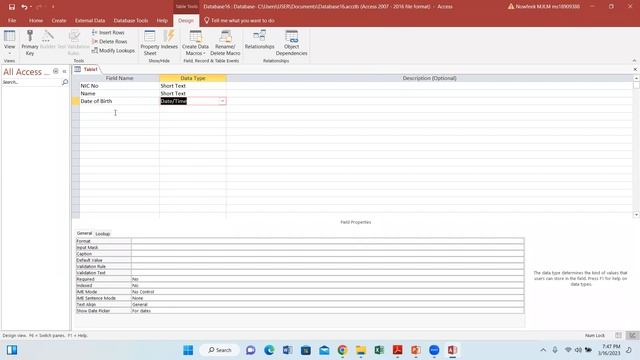This screenshot has width=640, height=360.
Task: Click the Undo arrow icon
Action: point(24,7)
